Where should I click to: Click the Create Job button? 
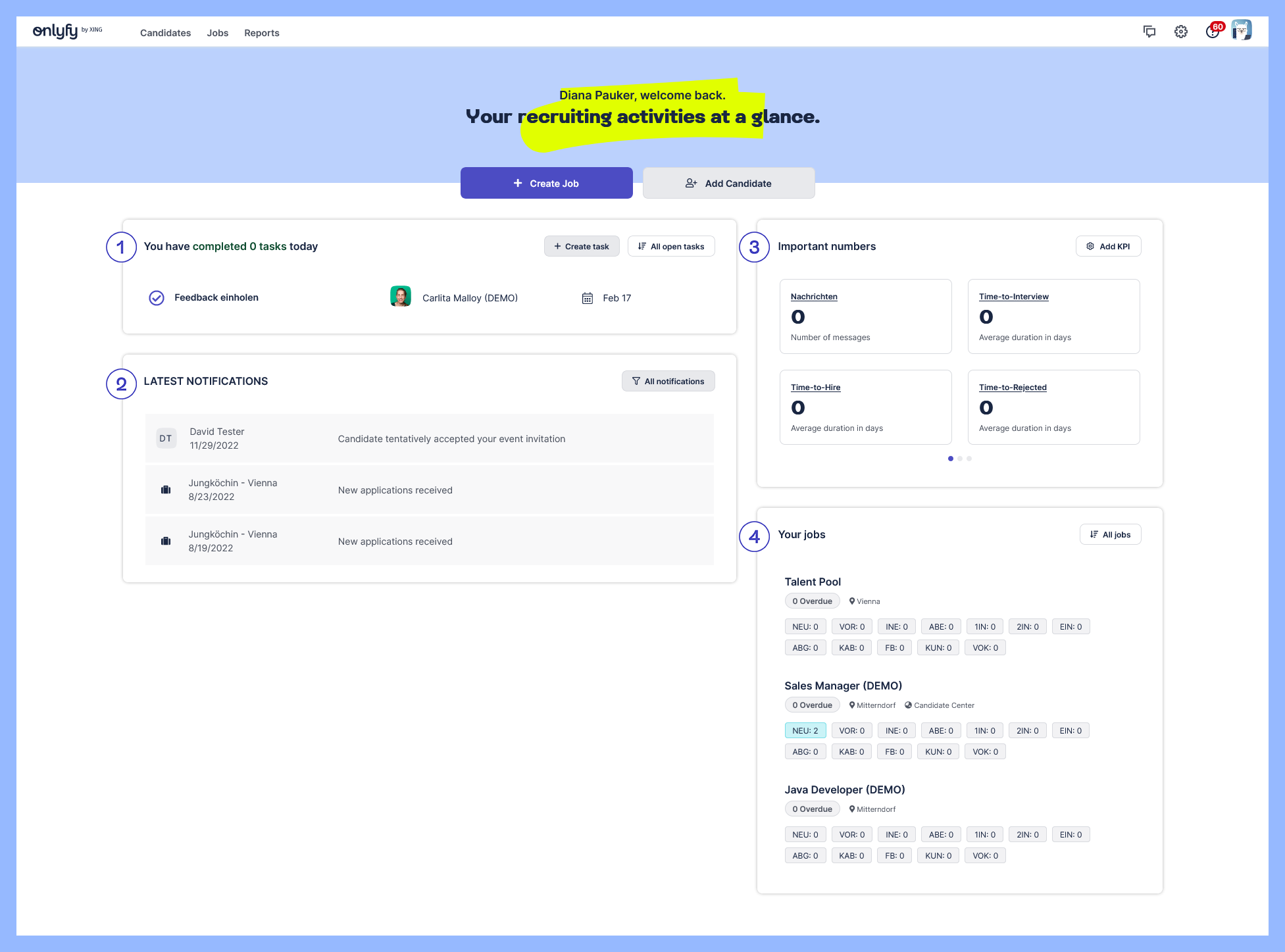coord(546,183)
